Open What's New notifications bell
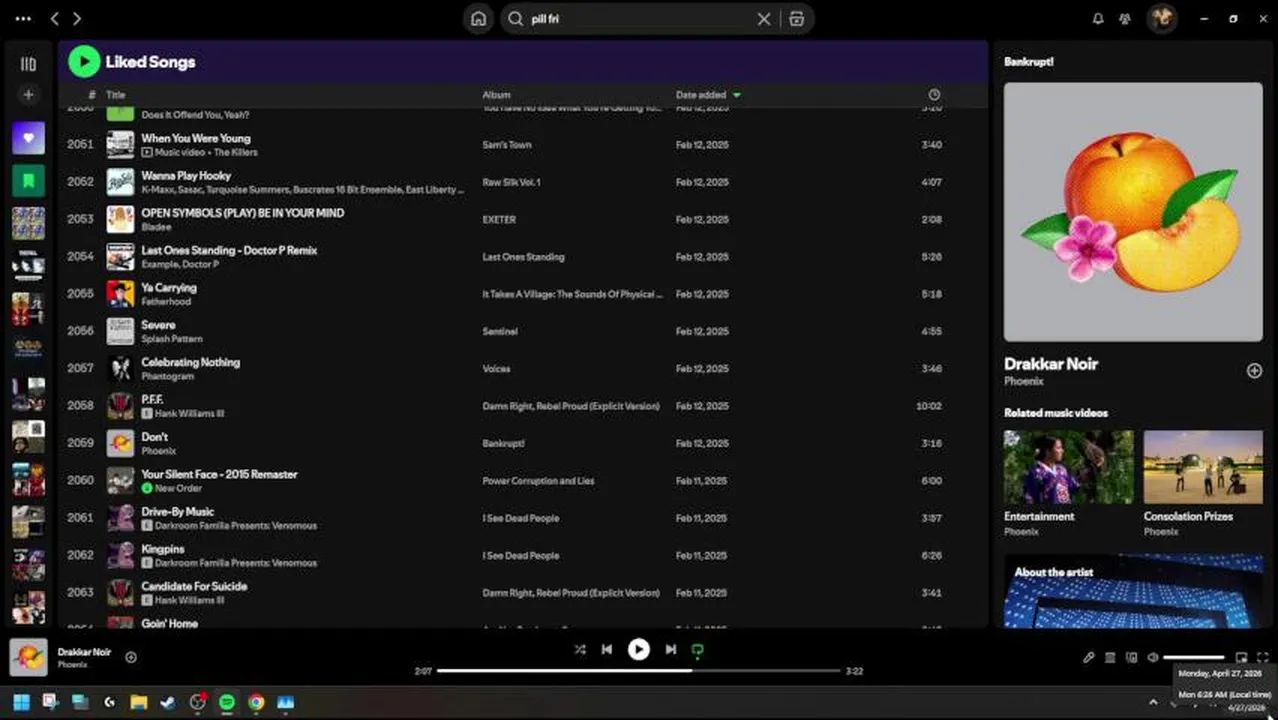The height and width of the screenshot is (720, 1278). pos(1098,19)
